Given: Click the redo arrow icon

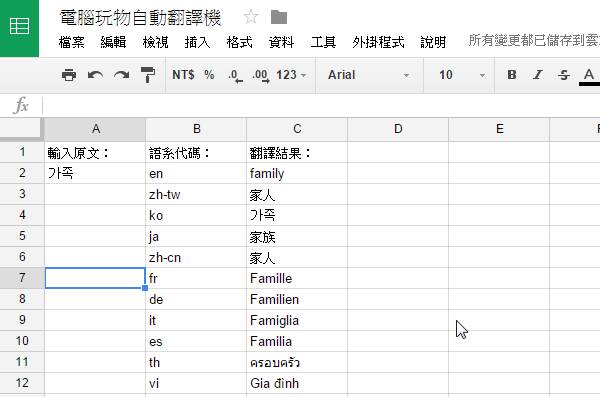Looking at the screenshot, I should 121,75.
